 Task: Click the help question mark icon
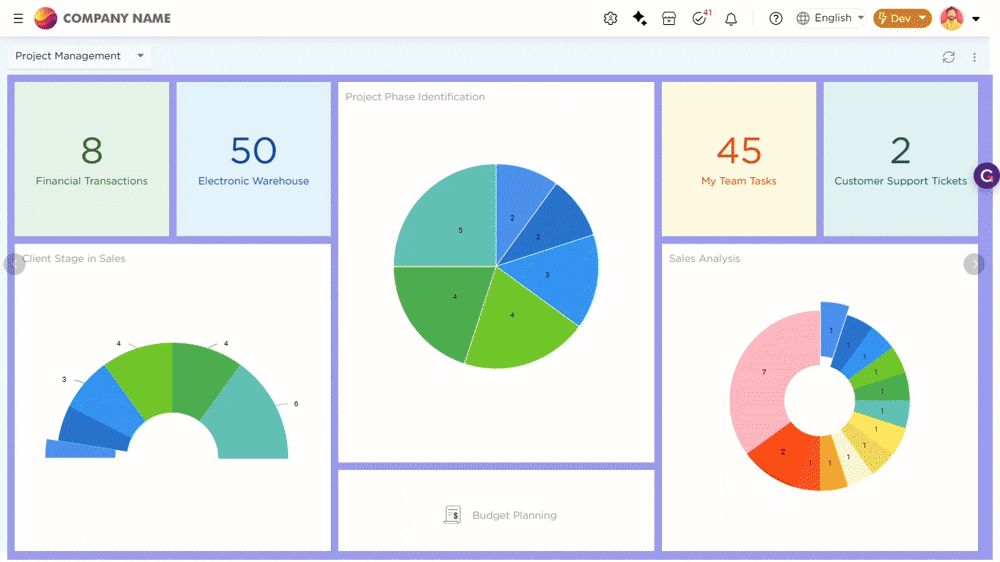click(x=776, y=18)
